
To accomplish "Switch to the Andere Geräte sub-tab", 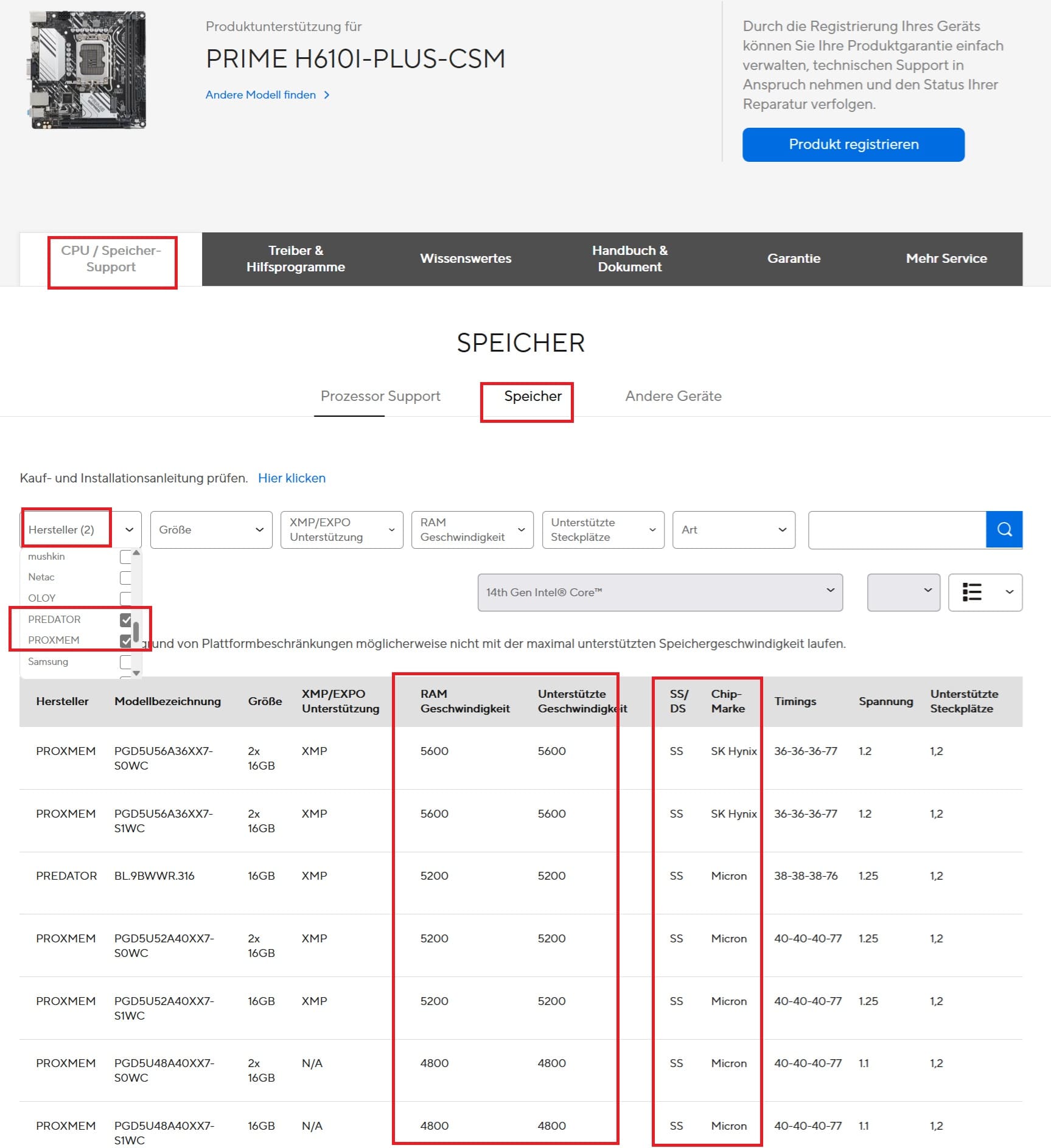I will 673,396.
